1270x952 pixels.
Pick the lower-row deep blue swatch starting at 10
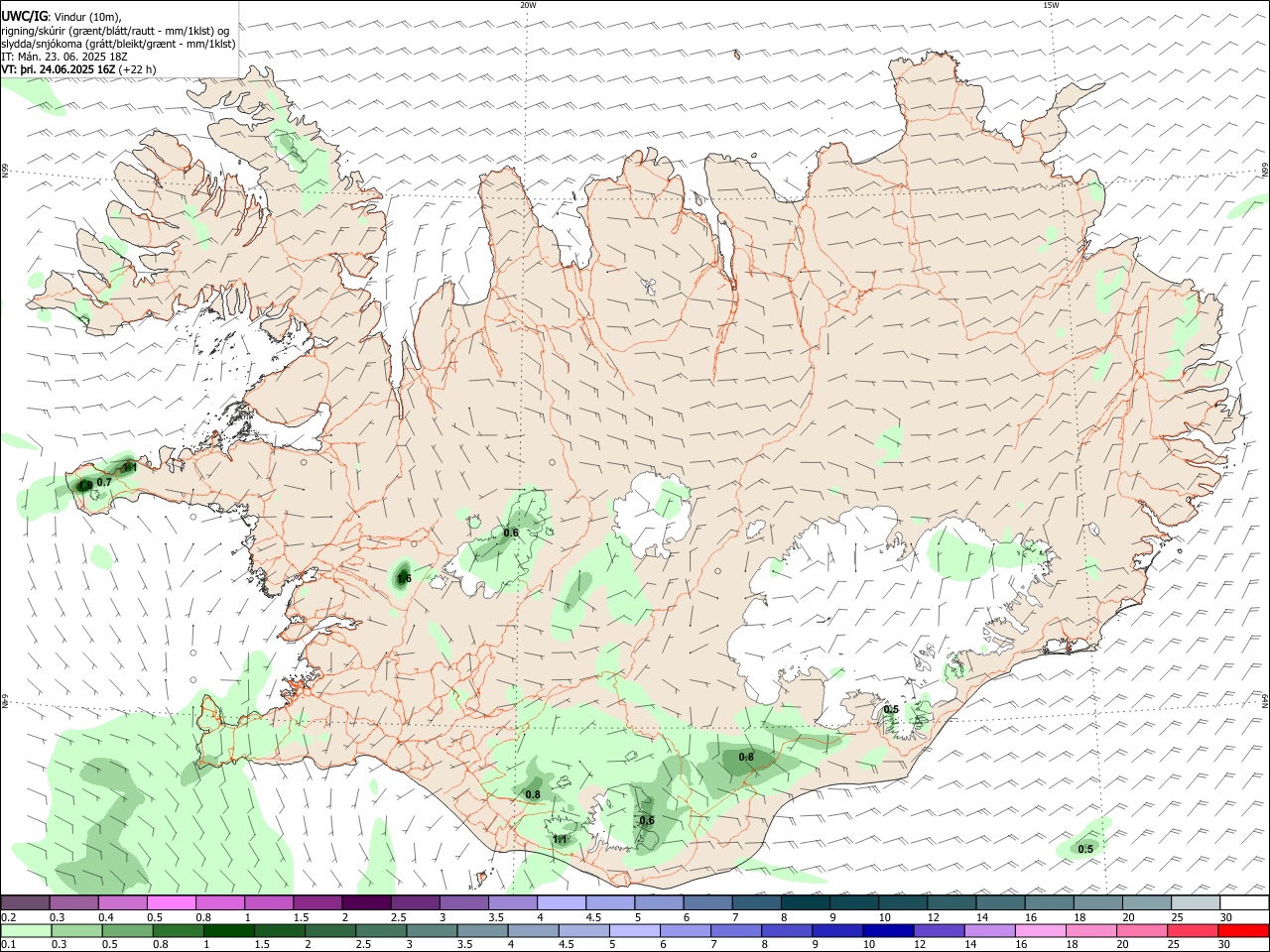pos(888,931)
